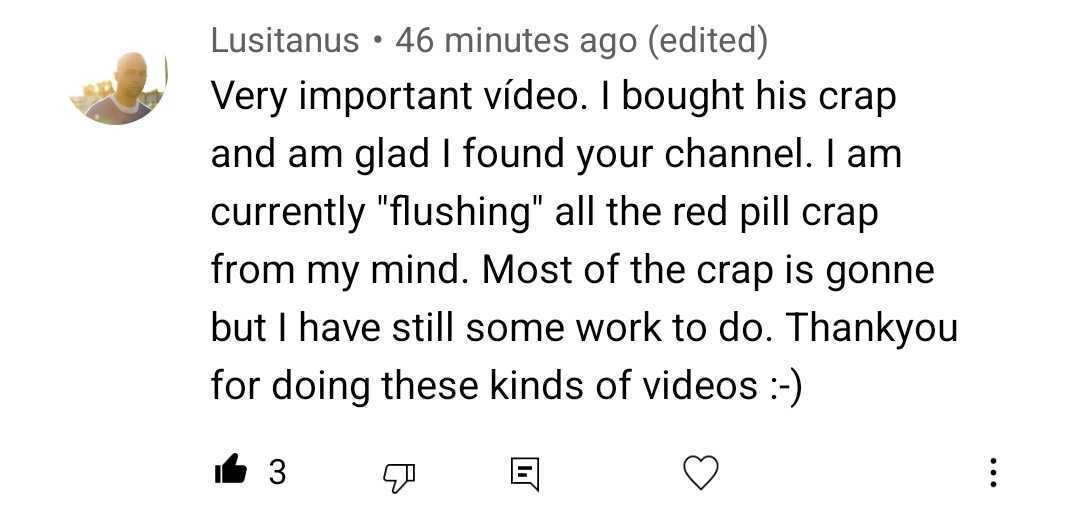The image size is (1079, 524).
Task: Dislike the comment with the thumbs-down icon
Action: coord(398,473)
